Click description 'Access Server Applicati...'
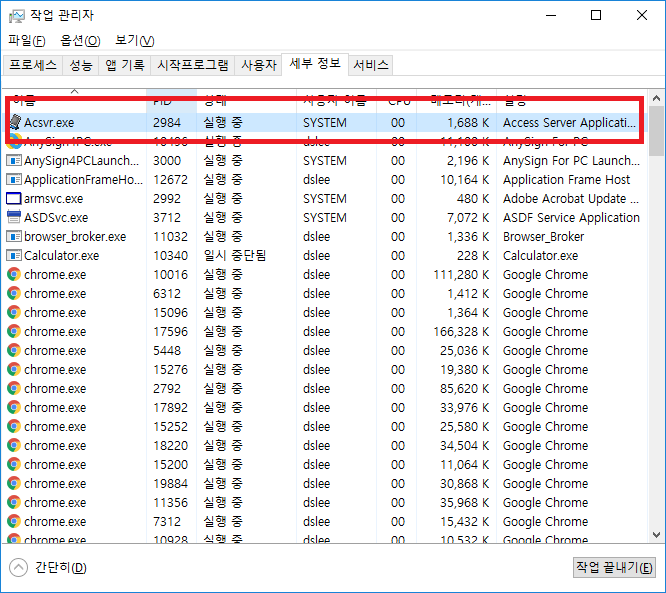 (x=569, y=123)
